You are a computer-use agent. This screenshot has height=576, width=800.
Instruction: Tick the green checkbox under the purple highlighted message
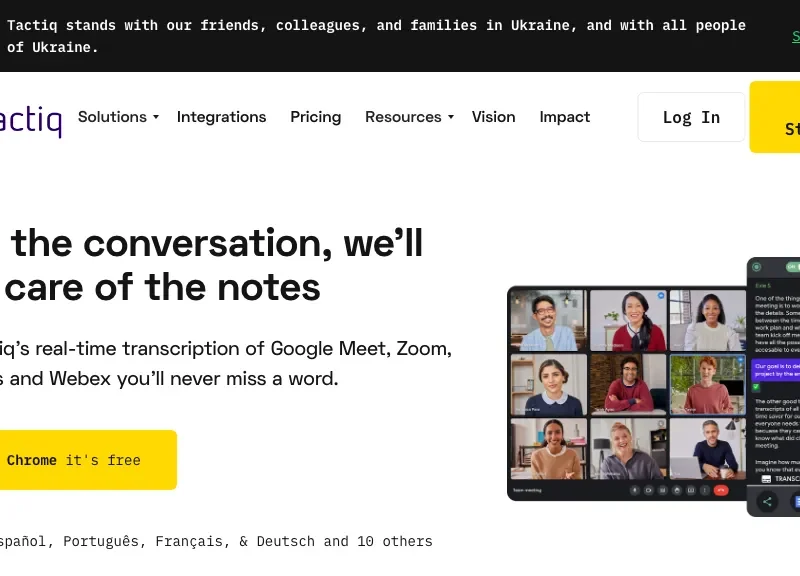[x=756, y=387]
